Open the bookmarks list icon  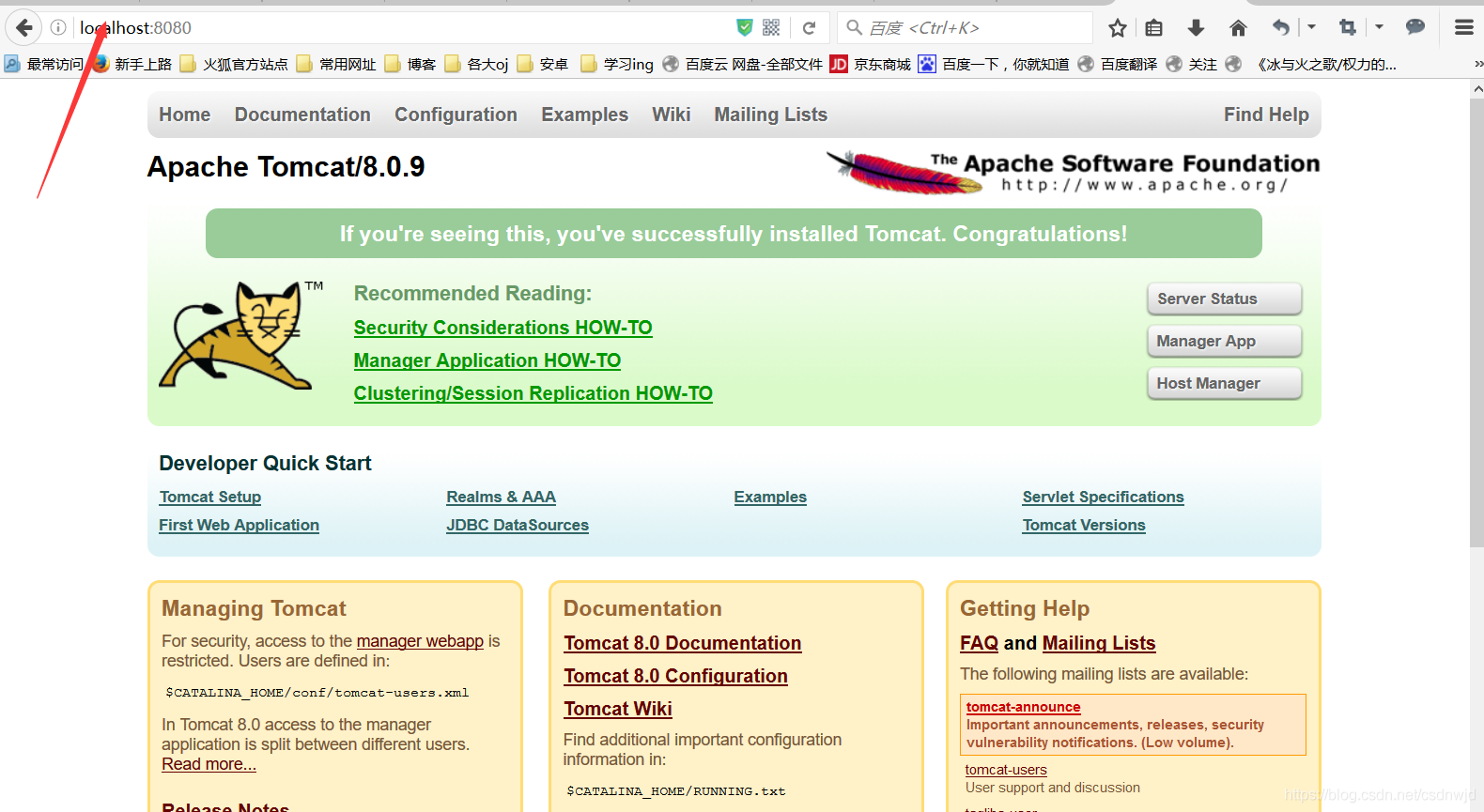1154,28
